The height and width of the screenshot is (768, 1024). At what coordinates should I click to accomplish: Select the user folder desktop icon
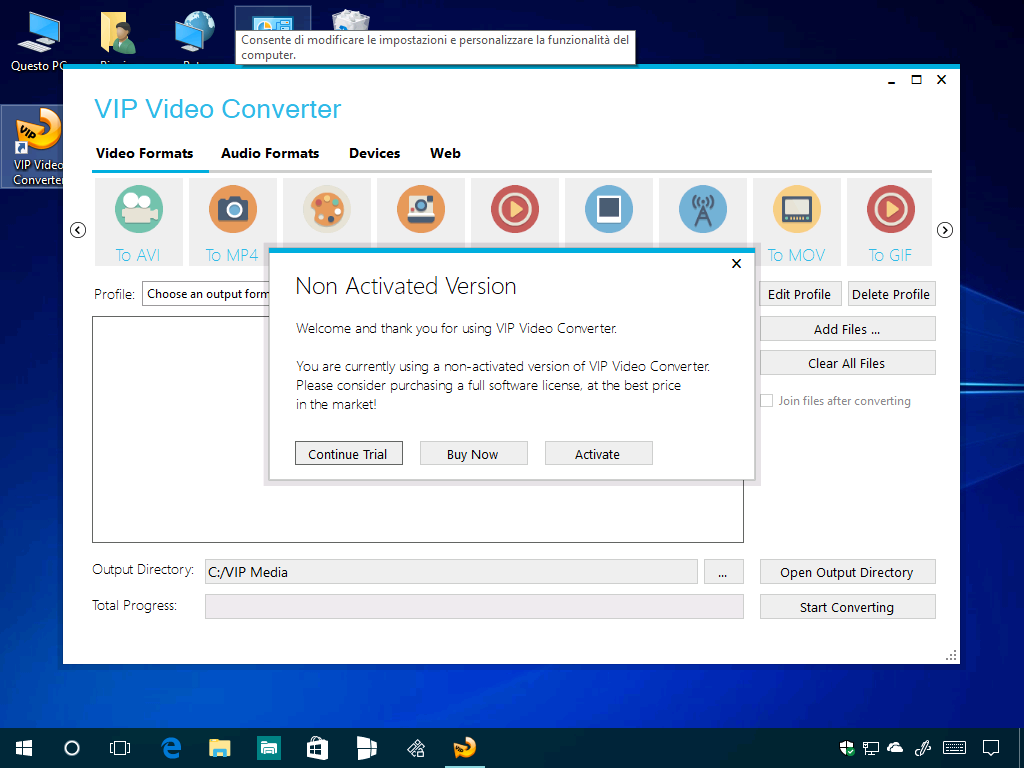[118, 33]
